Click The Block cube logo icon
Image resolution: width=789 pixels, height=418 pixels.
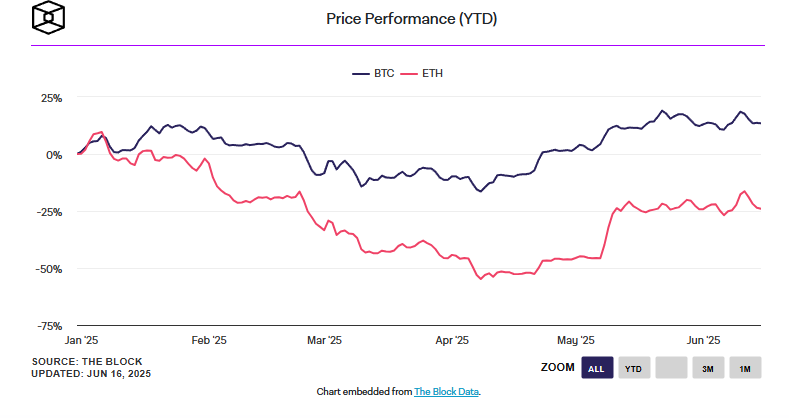click(48, 18)
